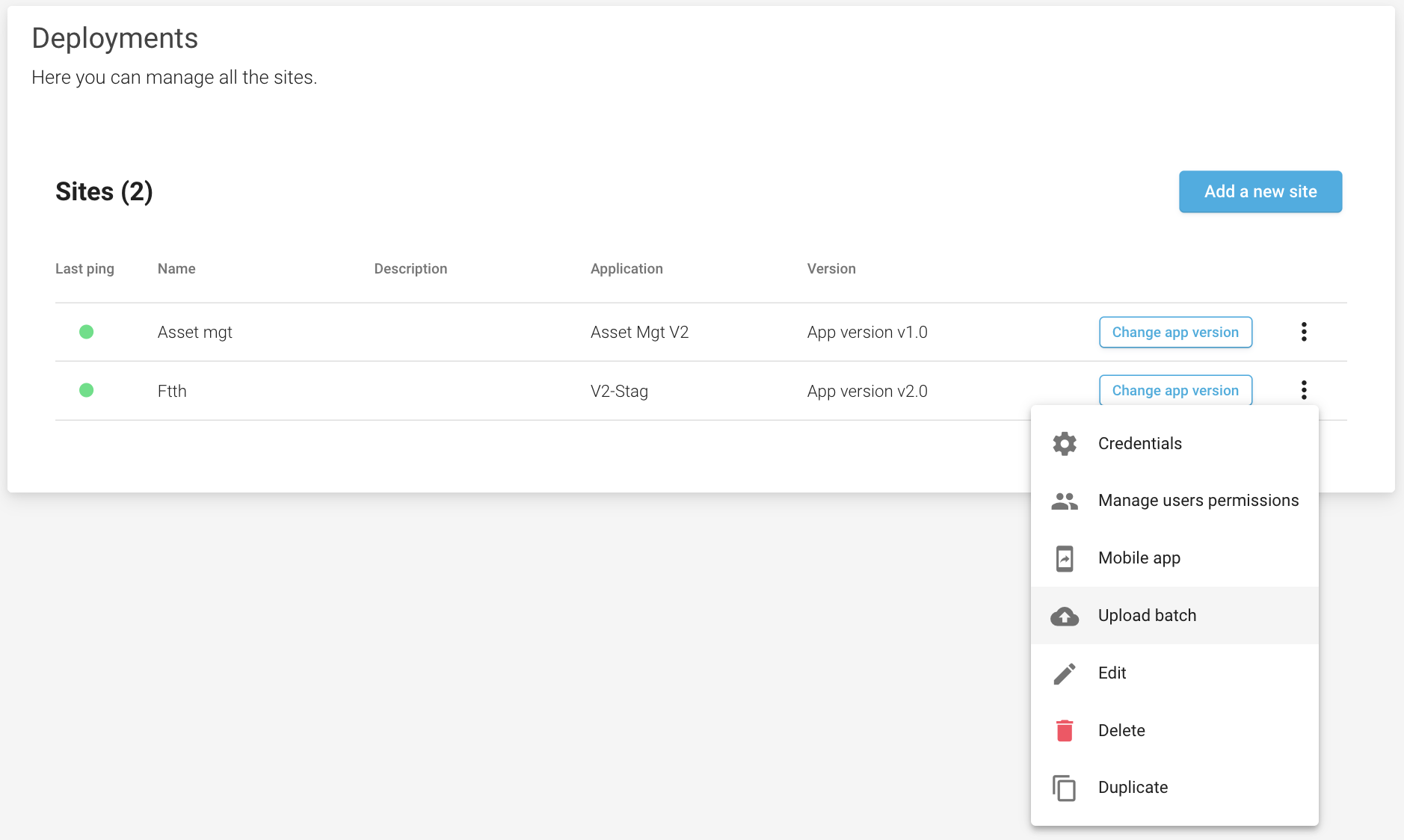This screenshot has width=1404, height=840.
Task: Select the Asset mgt site name
Action: [195, 333]
